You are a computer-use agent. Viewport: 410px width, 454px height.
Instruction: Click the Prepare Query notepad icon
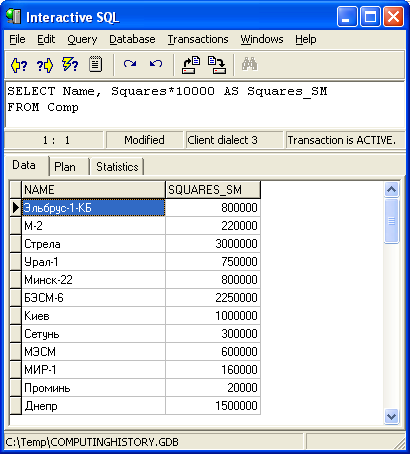pos(95,64)
